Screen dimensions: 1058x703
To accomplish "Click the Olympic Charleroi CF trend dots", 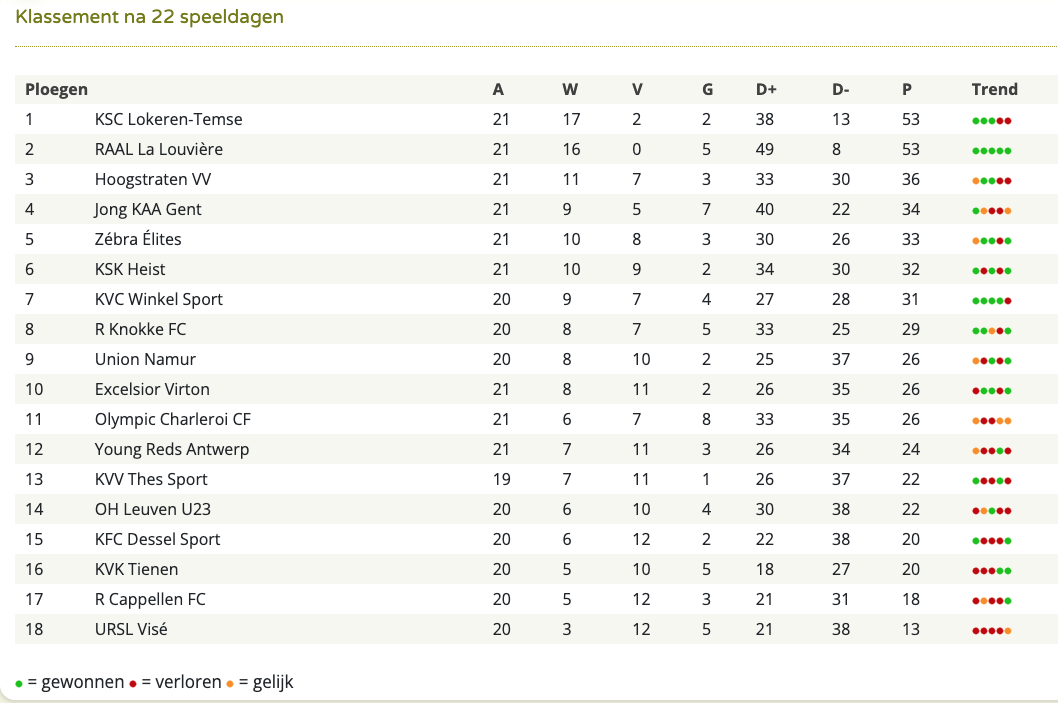I will (x=991, y=421).
